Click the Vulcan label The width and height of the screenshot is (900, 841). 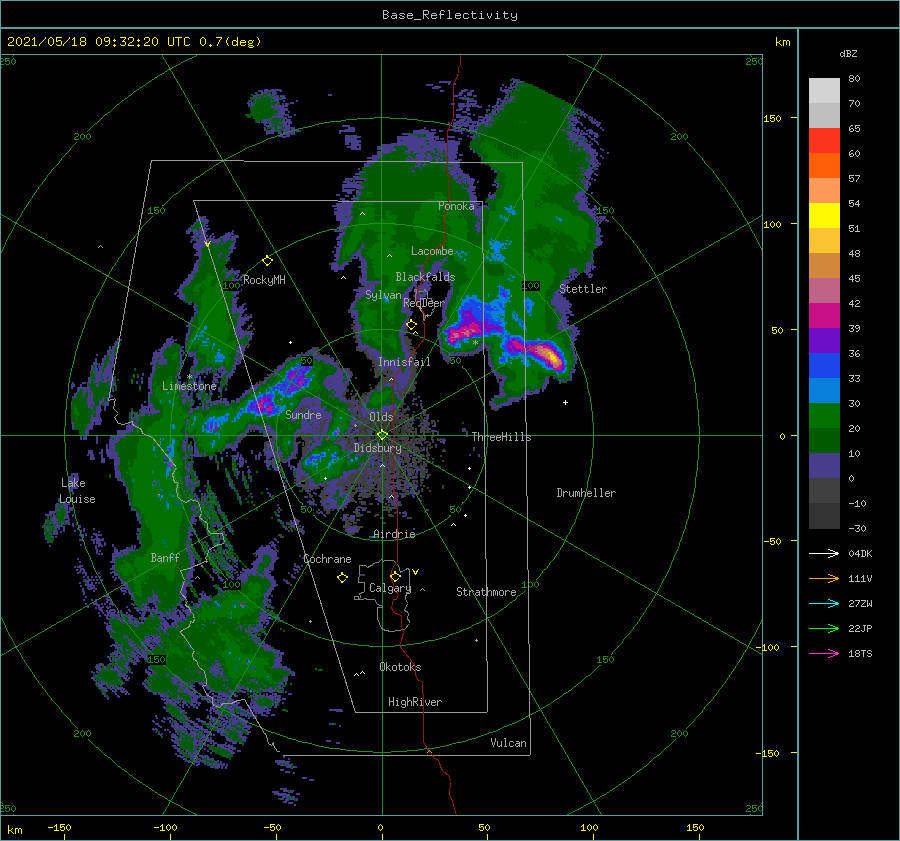coord(508,743)
